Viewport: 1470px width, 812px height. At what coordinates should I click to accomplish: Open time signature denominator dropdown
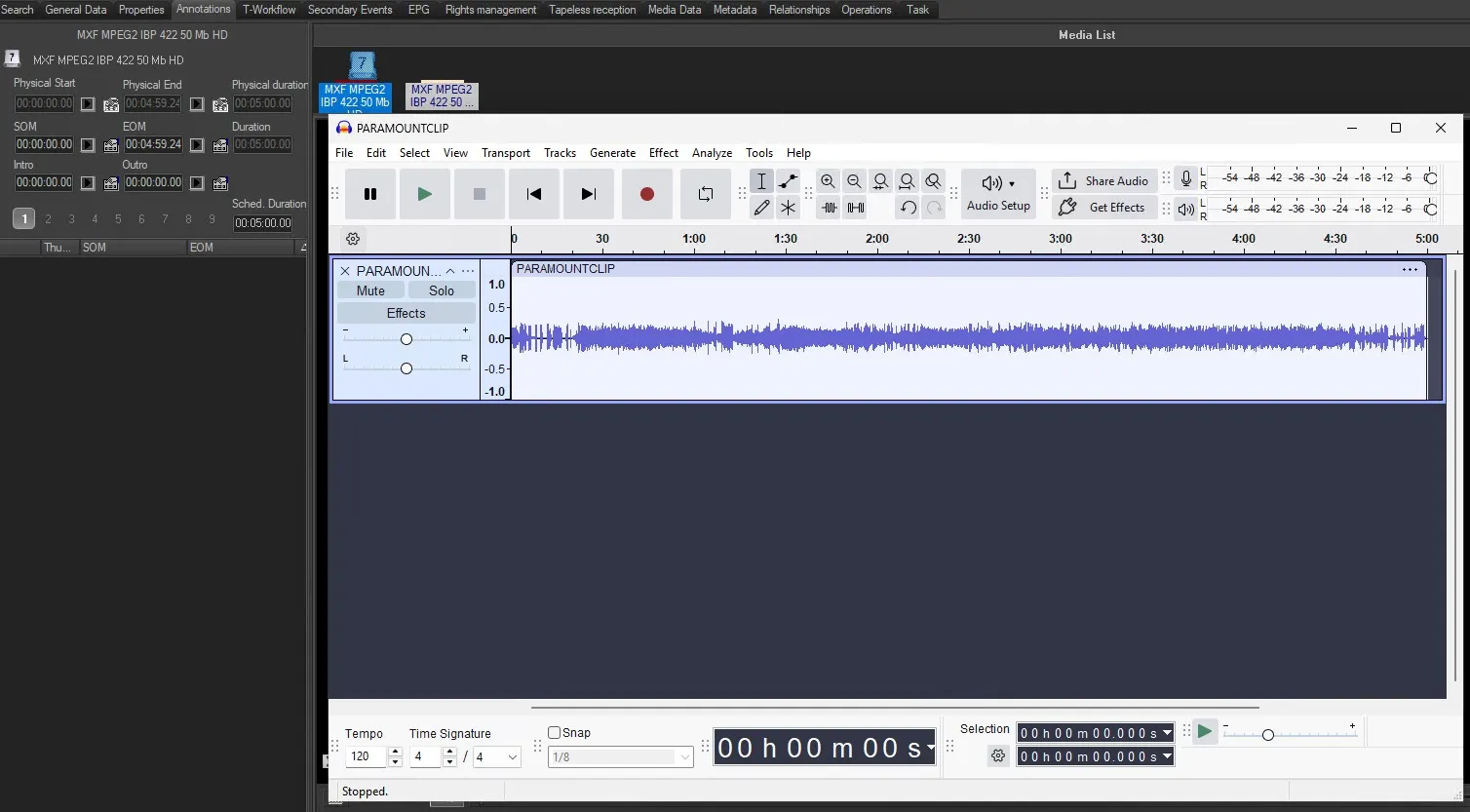coord(512,757)
